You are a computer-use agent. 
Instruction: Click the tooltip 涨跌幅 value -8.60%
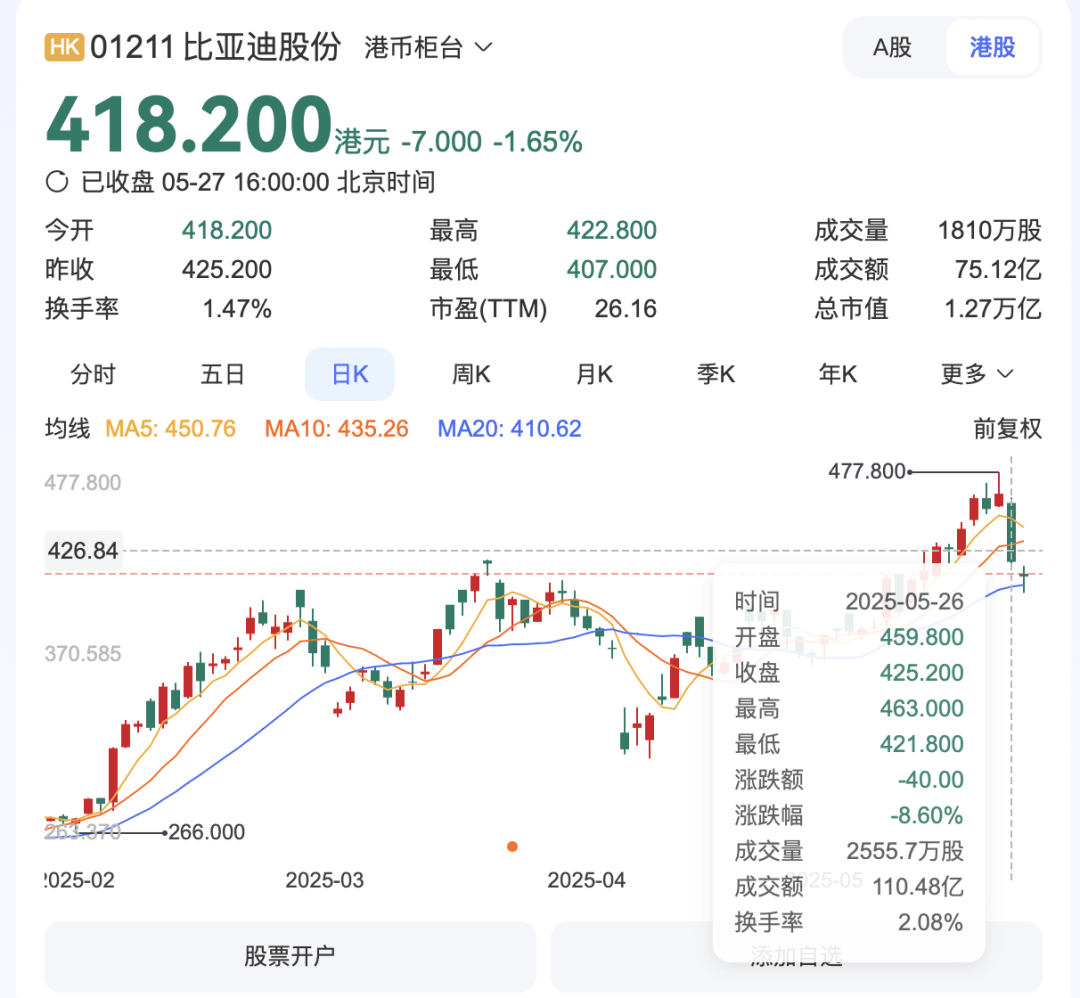(926, 815)
